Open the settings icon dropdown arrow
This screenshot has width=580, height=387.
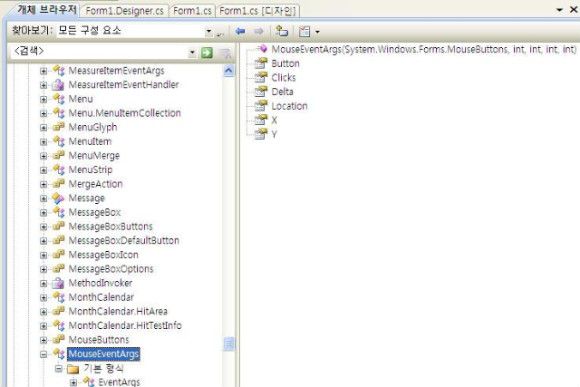[317, 32]
